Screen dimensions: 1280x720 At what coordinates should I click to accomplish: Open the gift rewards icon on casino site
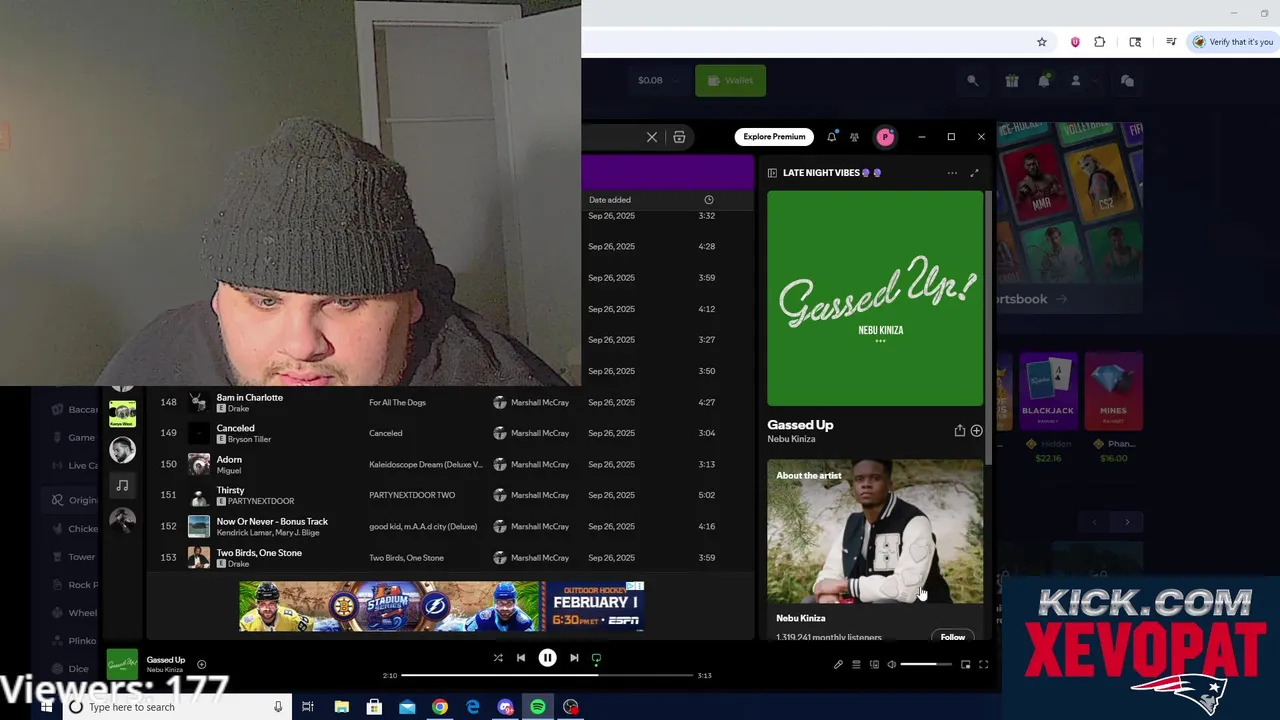[x=1012, y=81]
